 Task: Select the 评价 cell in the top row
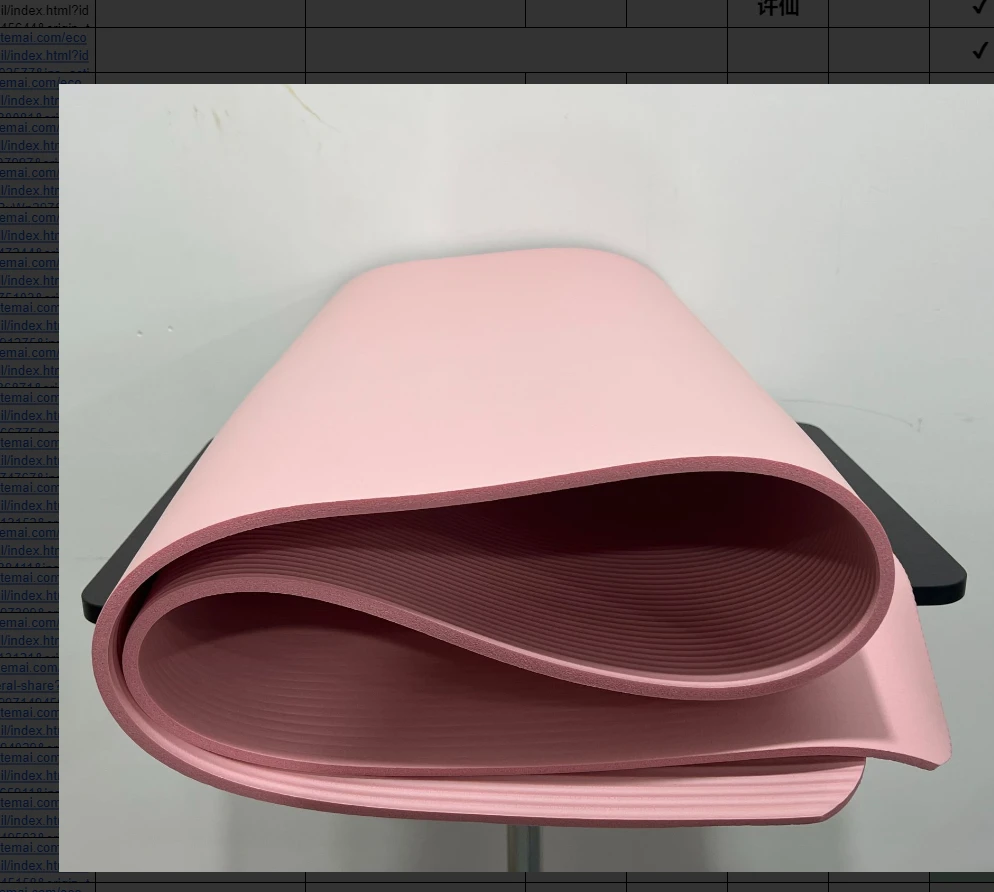777,10
